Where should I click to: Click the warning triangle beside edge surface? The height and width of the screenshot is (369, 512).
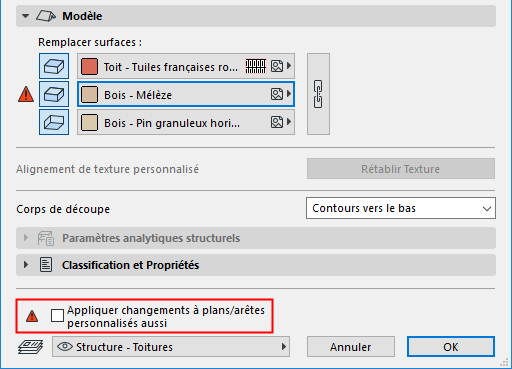pyautogui.click(x=26, y=94)
